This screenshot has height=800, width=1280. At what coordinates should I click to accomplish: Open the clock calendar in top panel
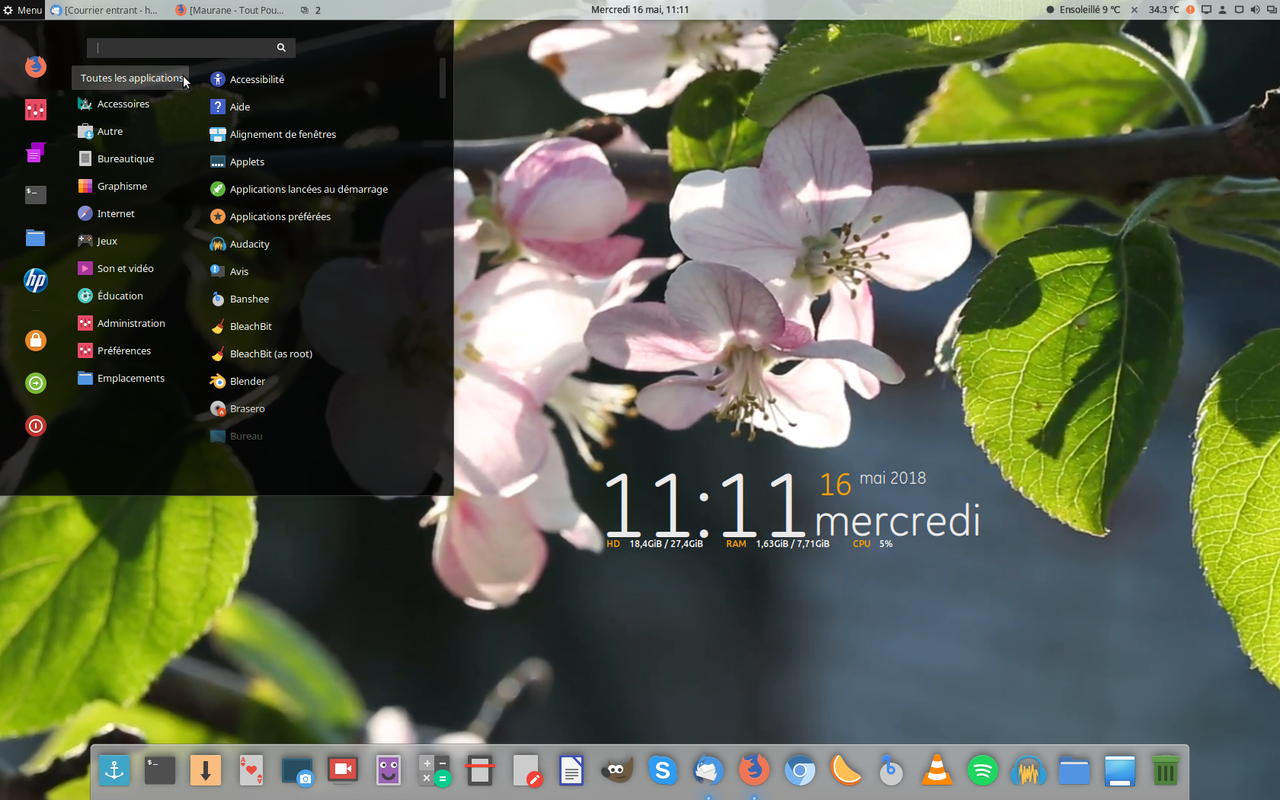tap(640, 10)
